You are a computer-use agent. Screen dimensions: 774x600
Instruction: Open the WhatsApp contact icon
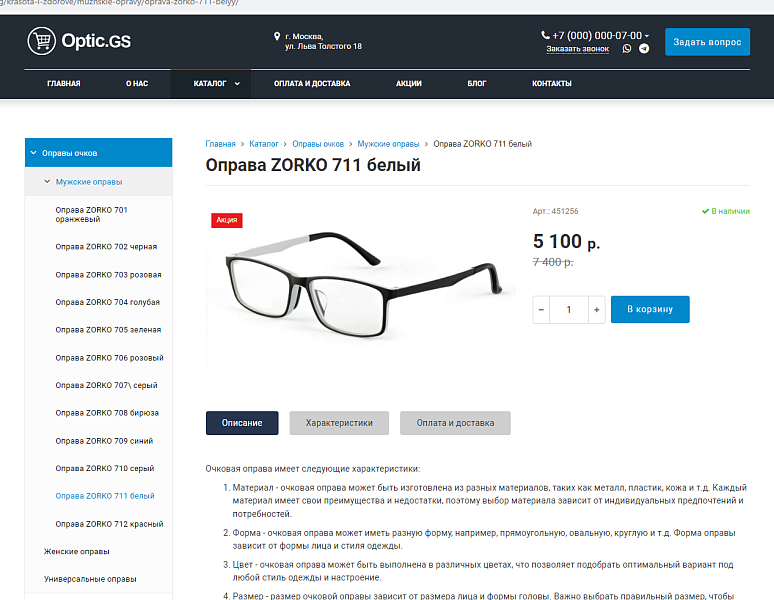[627, 48]
